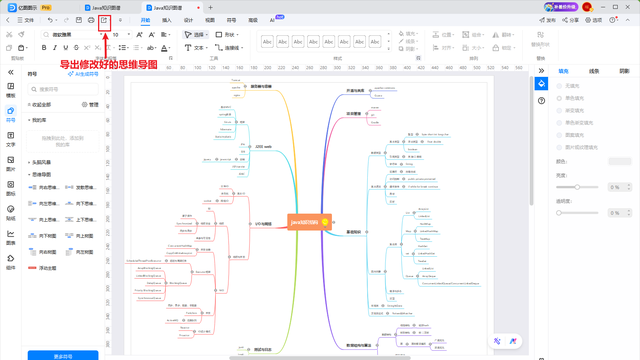The height and width of the screenshot is (360, 640).
Task: Toggle bold text formatting
Action: pos(44,48)
